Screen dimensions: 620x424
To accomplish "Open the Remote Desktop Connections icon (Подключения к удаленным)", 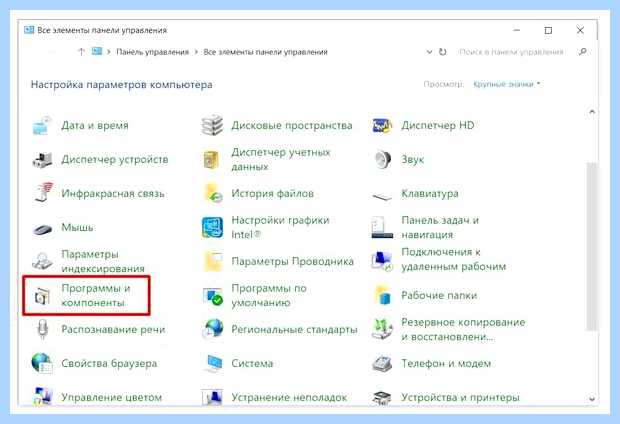I will pos(382,261).
